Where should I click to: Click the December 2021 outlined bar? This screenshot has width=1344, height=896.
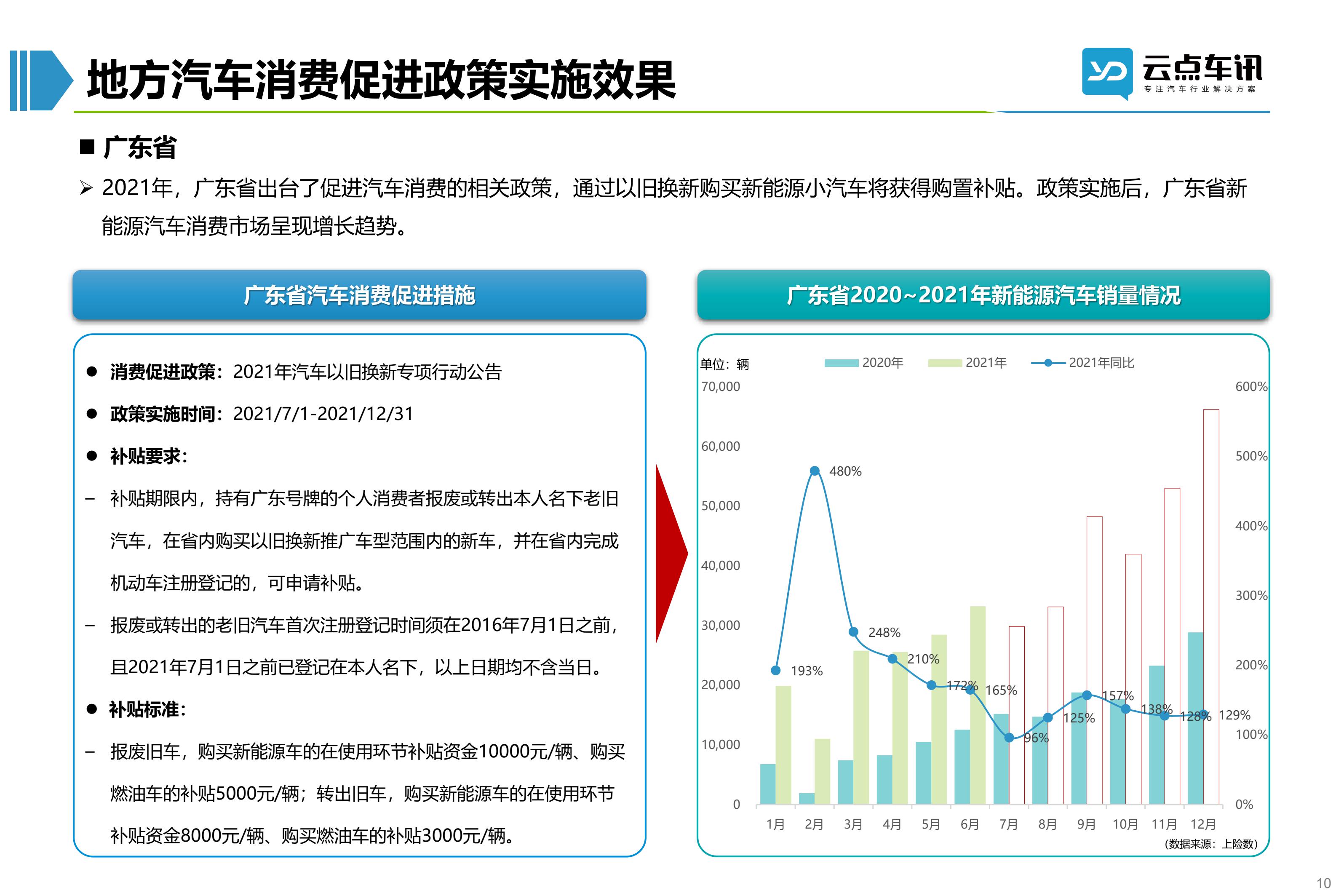point(1210,607)
